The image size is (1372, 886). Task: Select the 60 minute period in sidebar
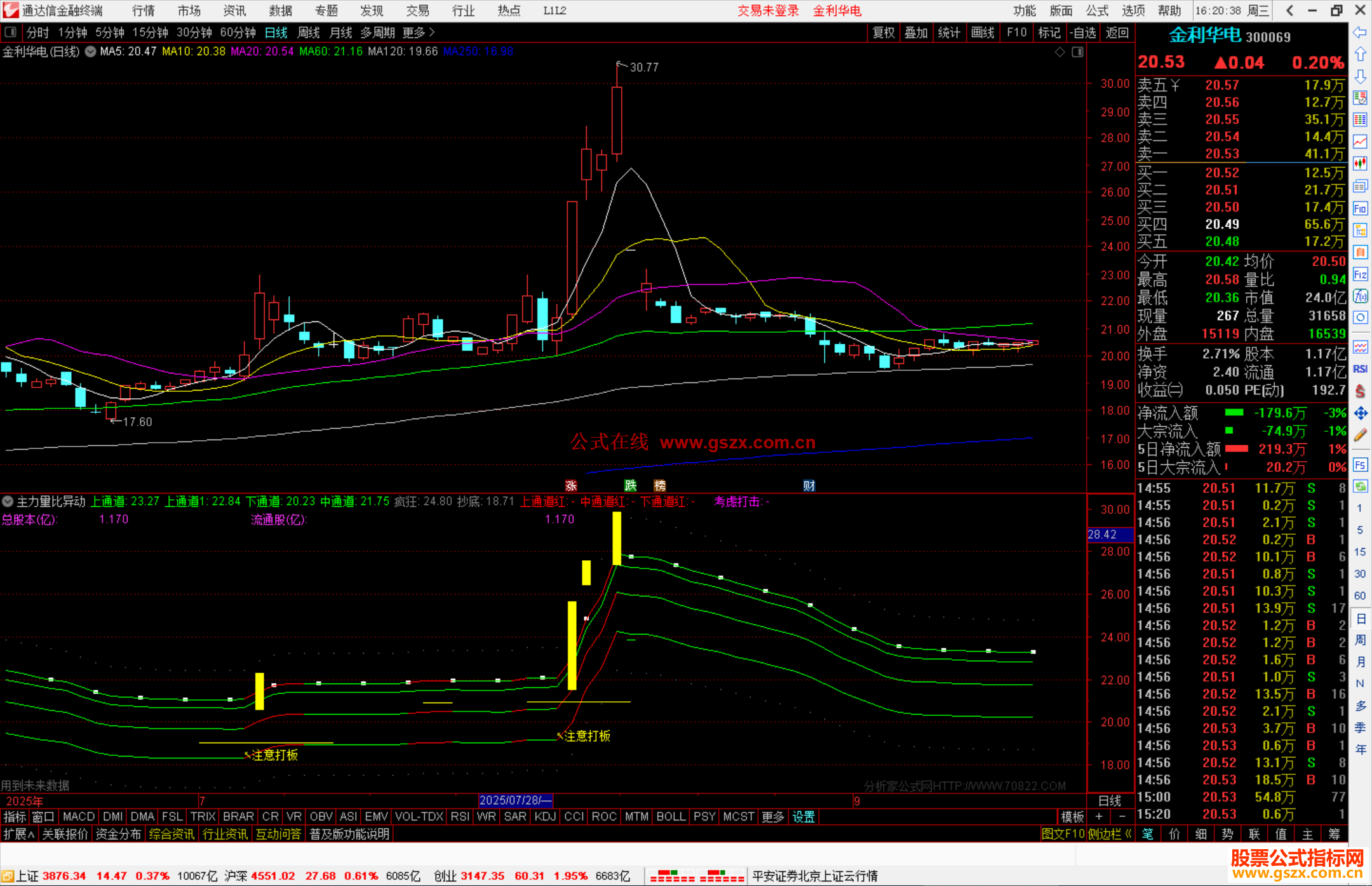tap(1360, 596)
